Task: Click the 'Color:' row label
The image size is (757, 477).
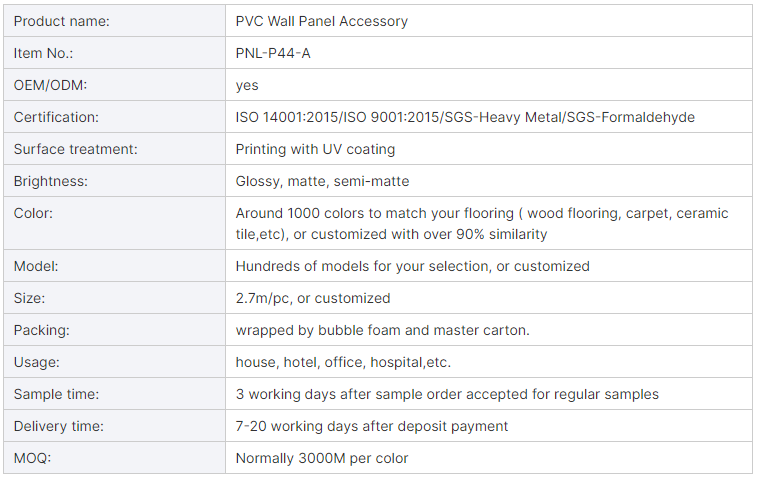Action: point(33,213)
